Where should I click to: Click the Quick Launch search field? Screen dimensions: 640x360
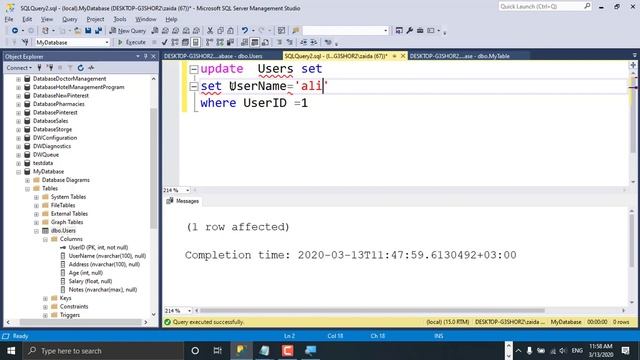click(x=545, y=7)
